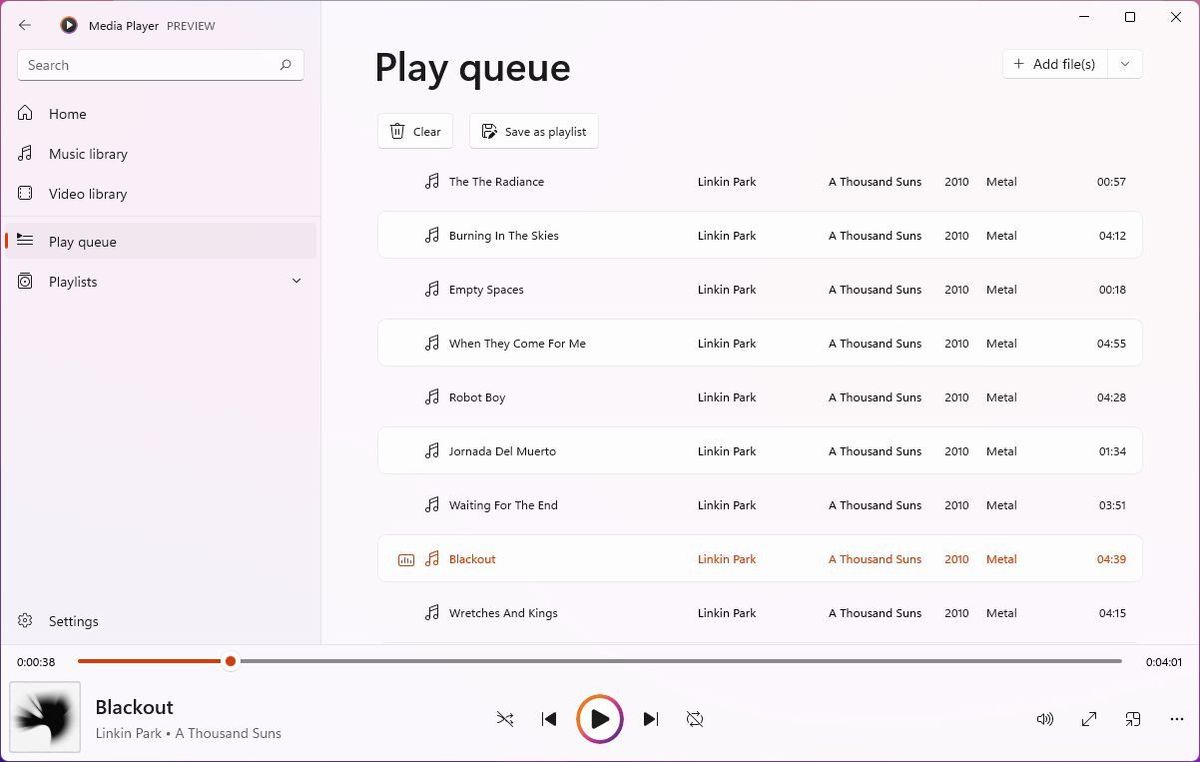Open the more options menu
The image size is (1200, 762).
coord(1177,719)
